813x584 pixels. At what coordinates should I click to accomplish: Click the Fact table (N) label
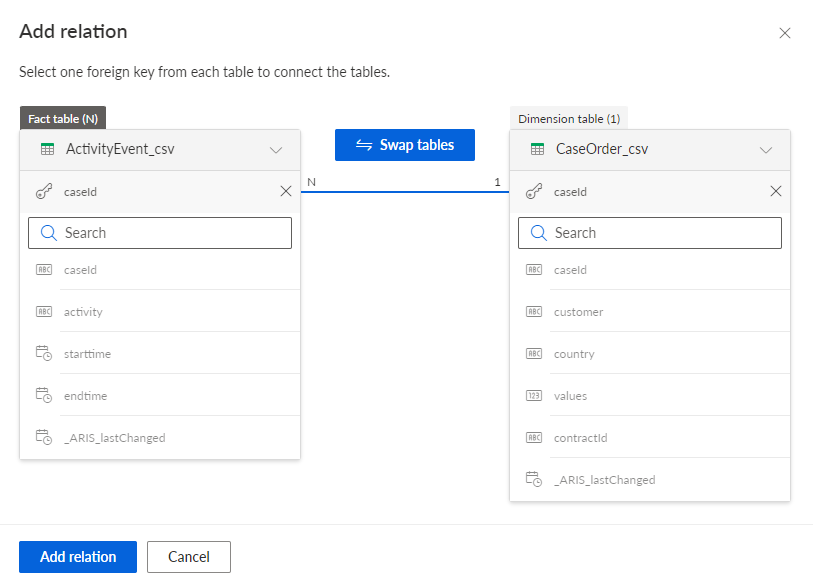[x=63, y=119]
